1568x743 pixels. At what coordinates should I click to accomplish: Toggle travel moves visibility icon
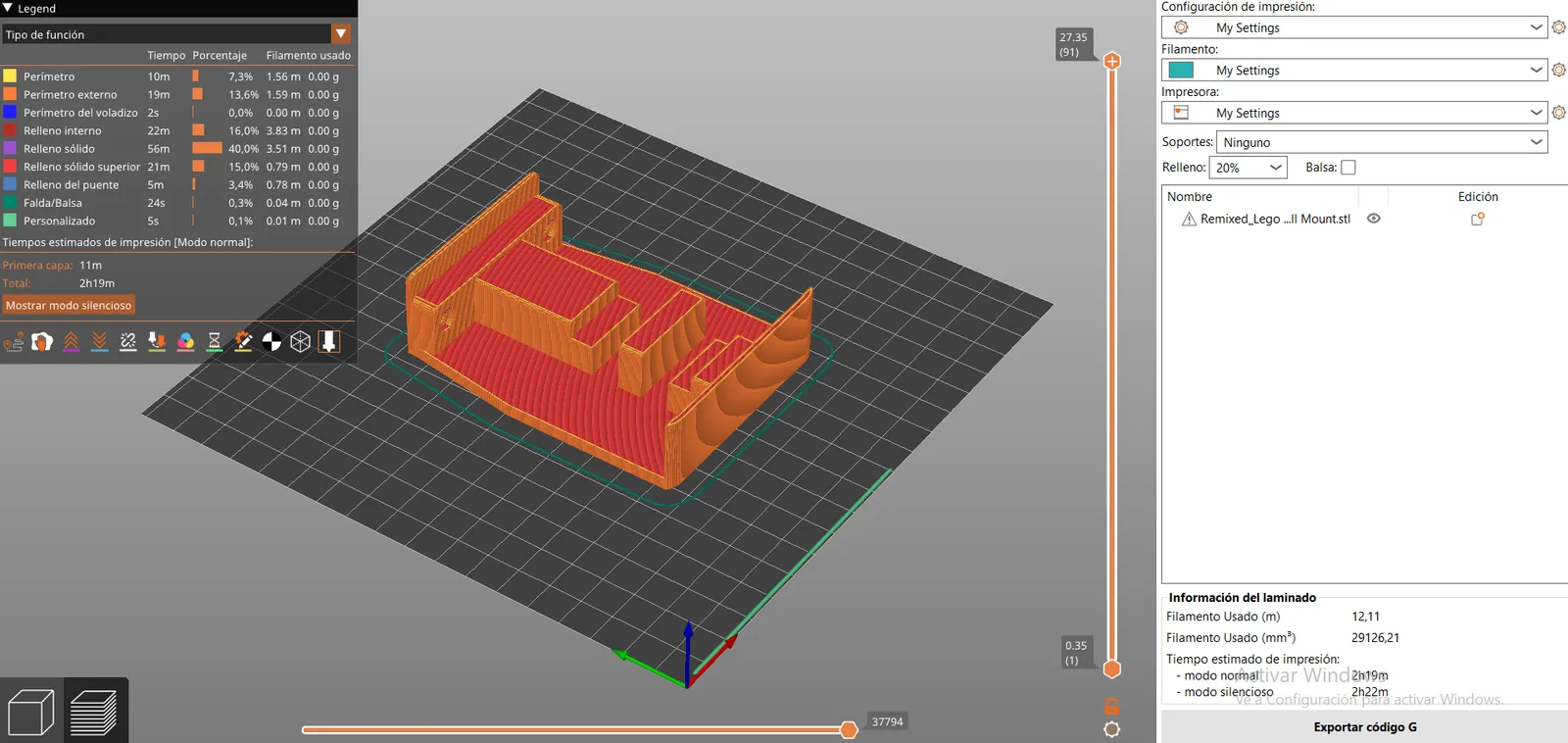click(14, 341)
